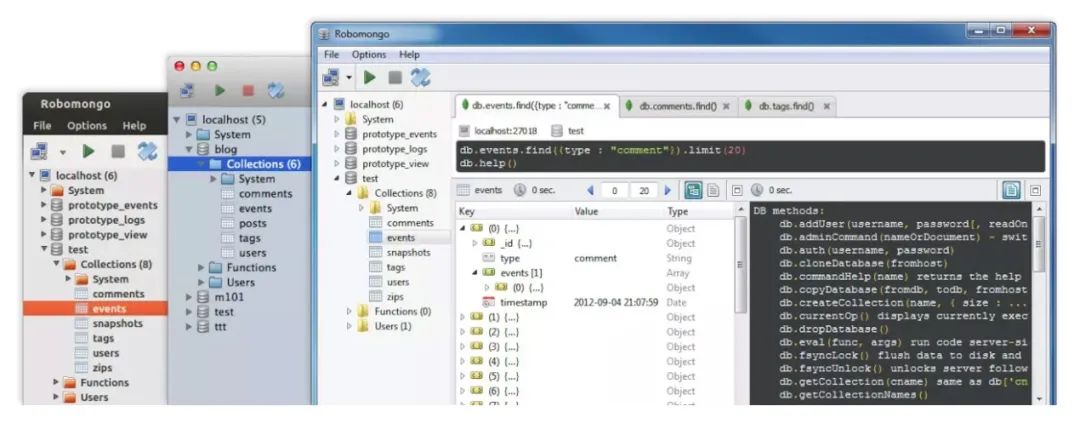Close the db.tags.find() tab

point(827,106)
